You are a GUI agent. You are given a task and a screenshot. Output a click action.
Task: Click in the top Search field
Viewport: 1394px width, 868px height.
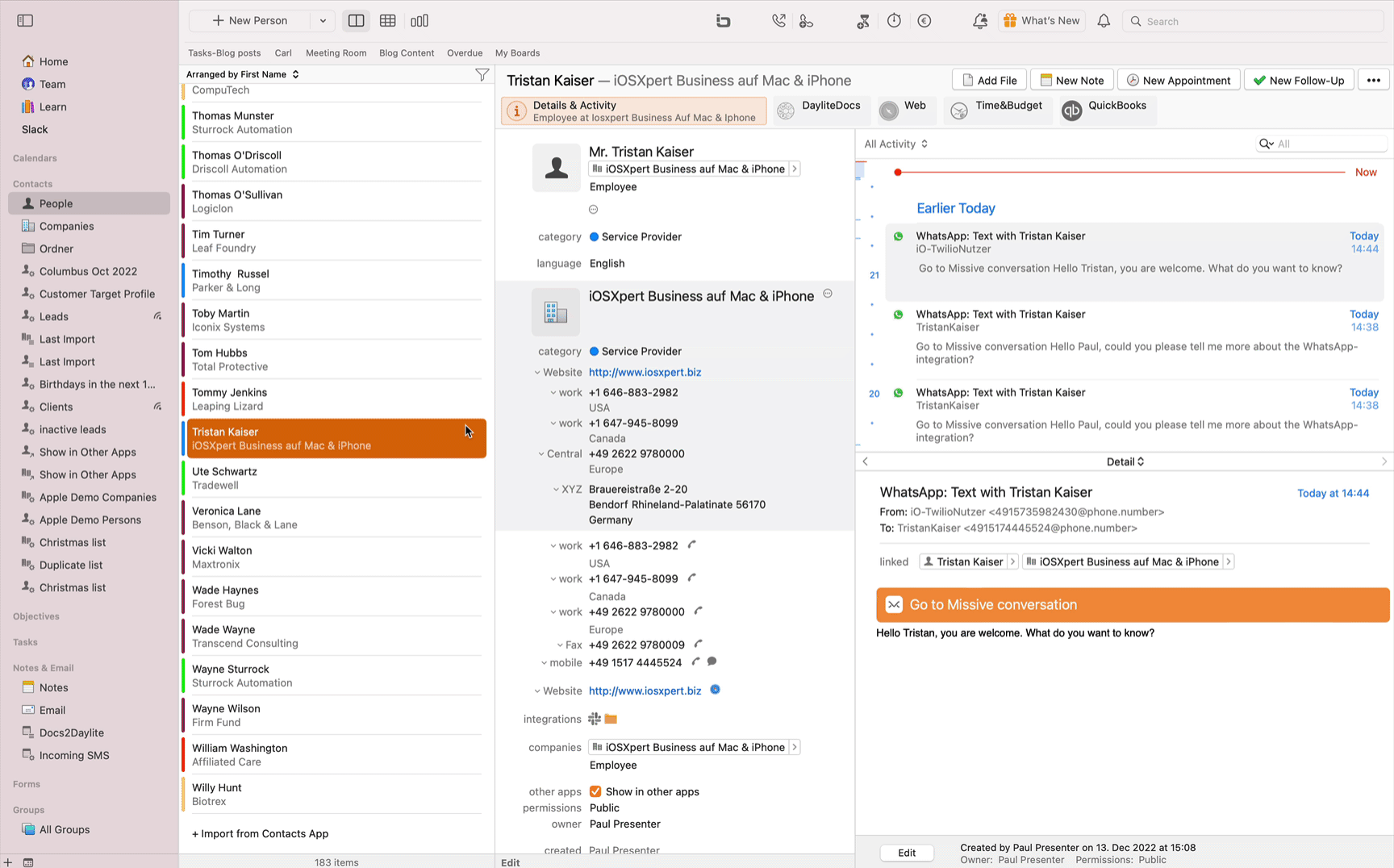[1253, 21]
